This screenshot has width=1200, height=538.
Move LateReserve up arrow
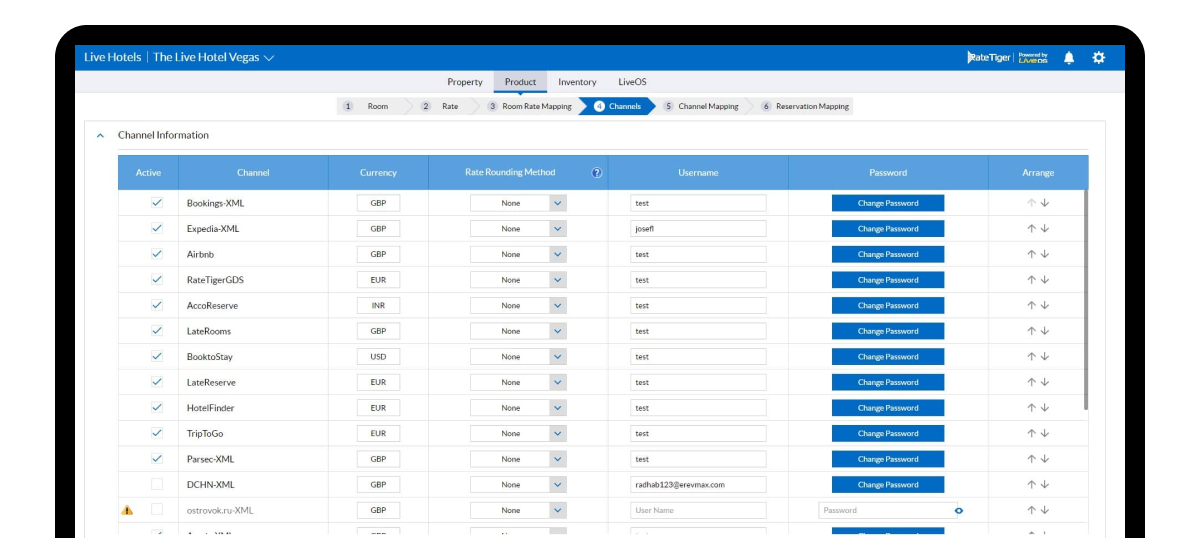(x=1031, y=382)
